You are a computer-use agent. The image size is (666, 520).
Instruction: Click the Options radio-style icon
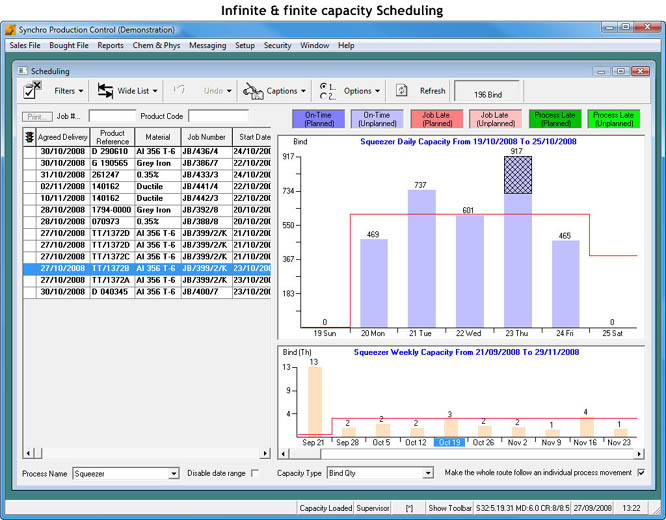click(327, 91)
